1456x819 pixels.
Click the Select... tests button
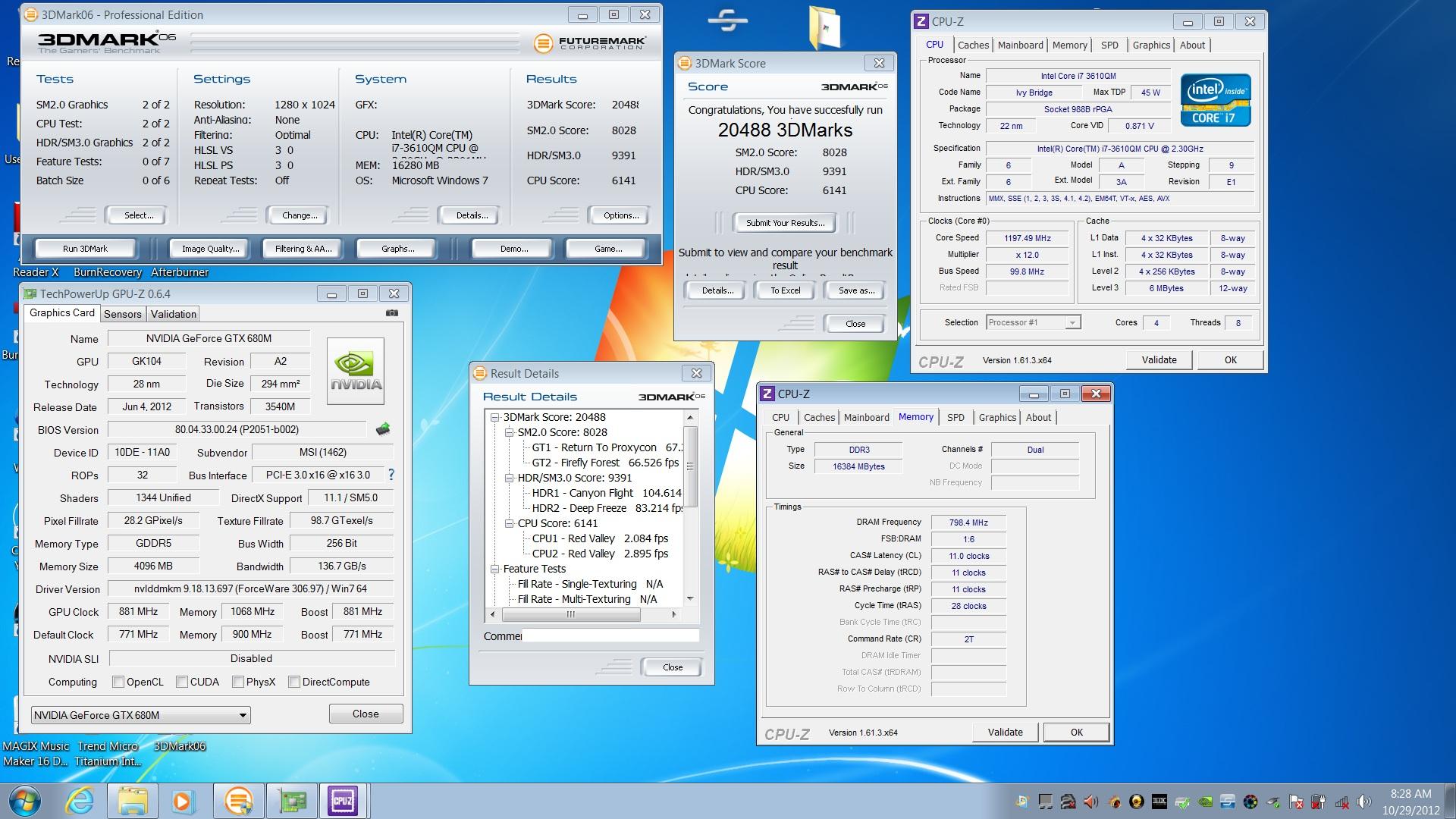(x=138, y=215)
